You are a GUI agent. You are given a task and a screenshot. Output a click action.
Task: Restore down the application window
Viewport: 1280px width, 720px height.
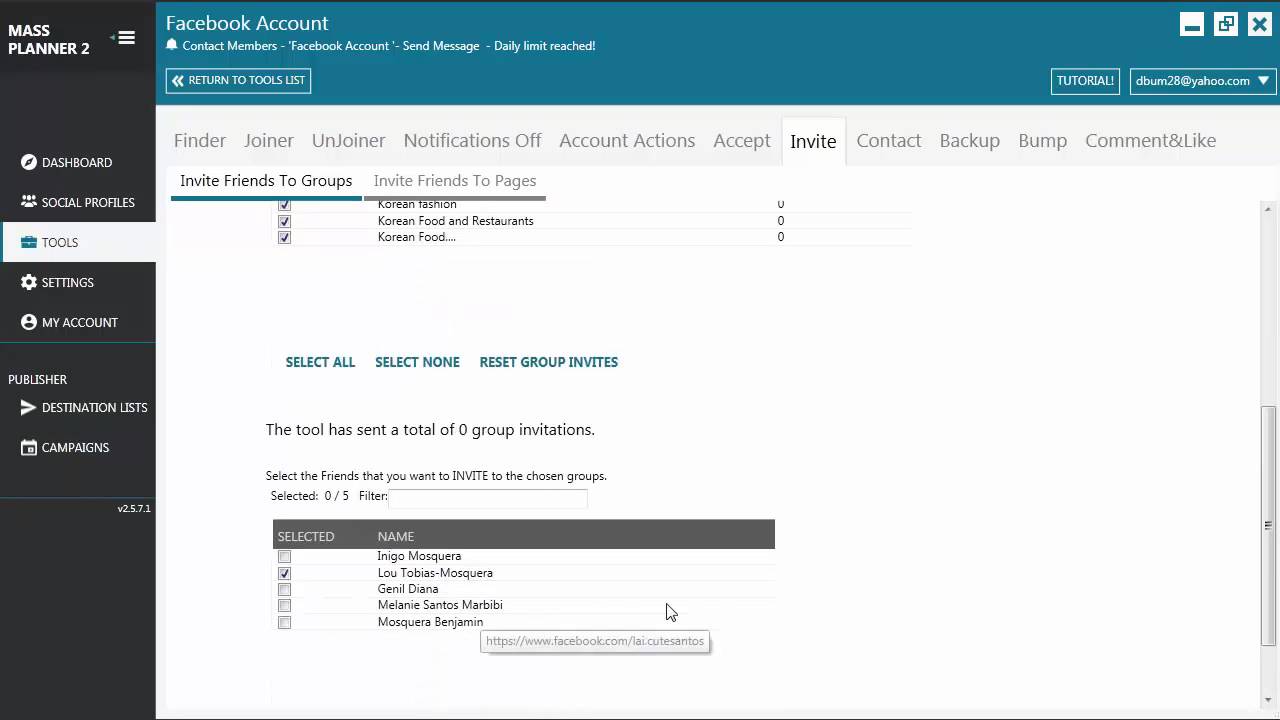click(x=1226, y=25)
